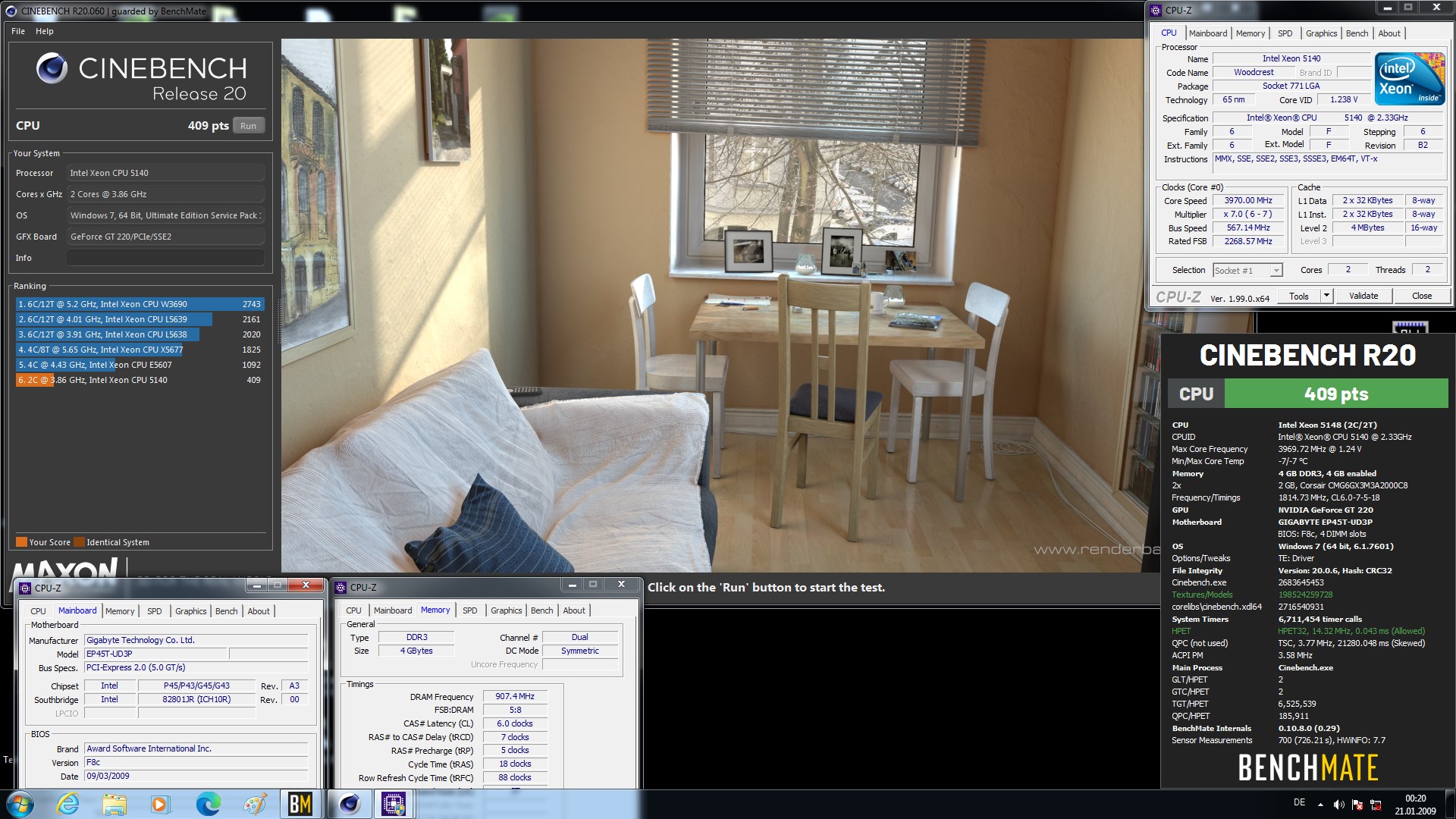This screenshot has width=1456, height=819.
Task: Click title bar icon of CPU-Z Mainboard window
Action: pos(25,588)
